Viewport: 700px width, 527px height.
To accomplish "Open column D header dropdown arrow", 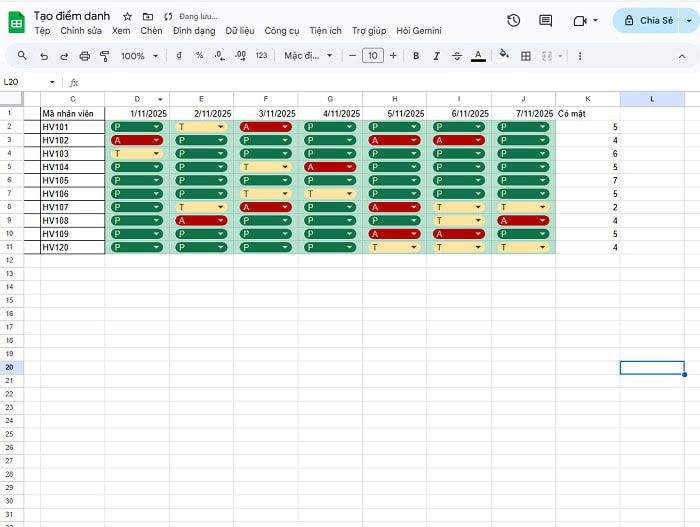I will pos(160,99).
